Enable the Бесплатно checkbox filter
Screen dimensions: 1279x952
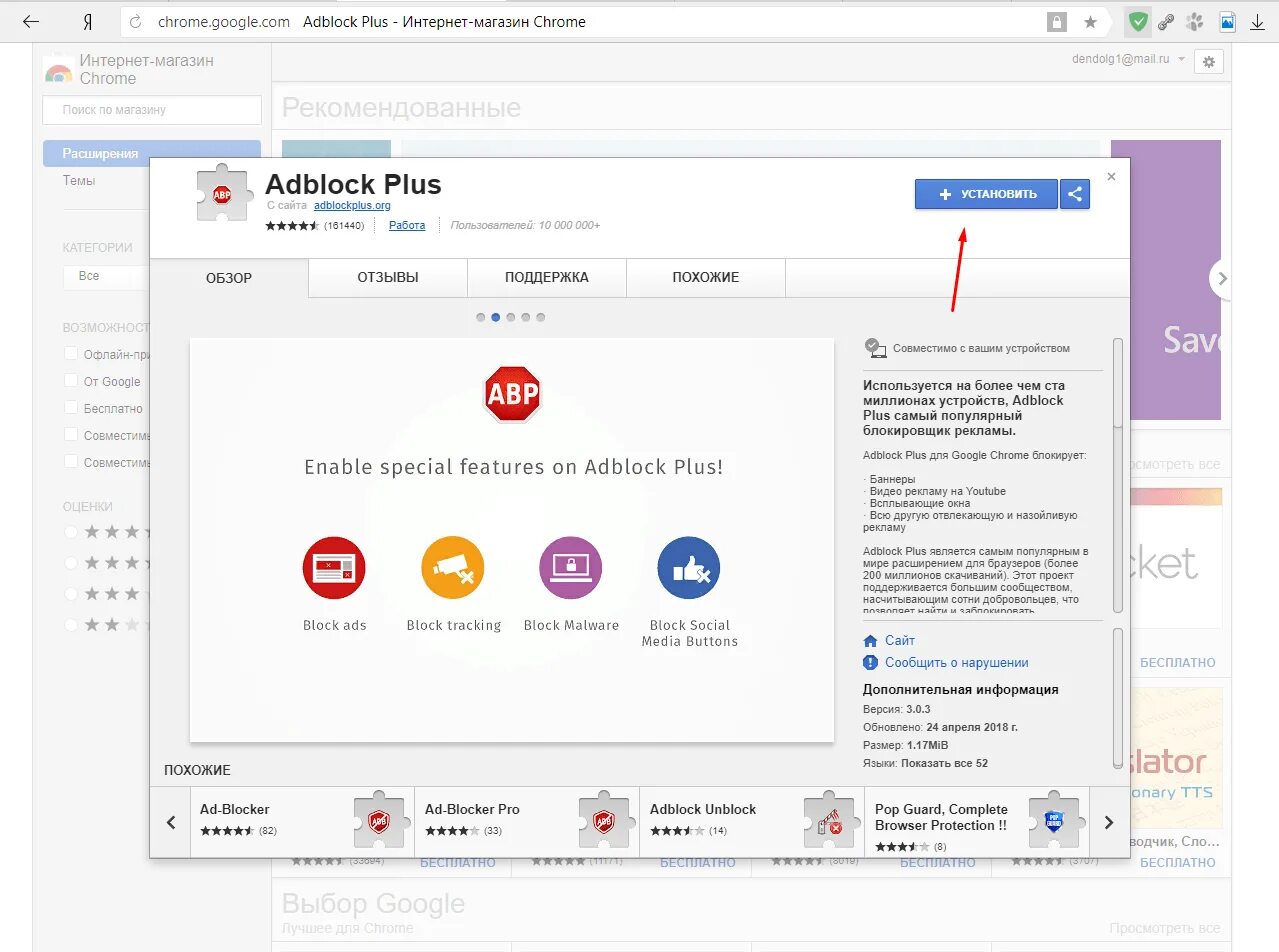pos(71,407)
